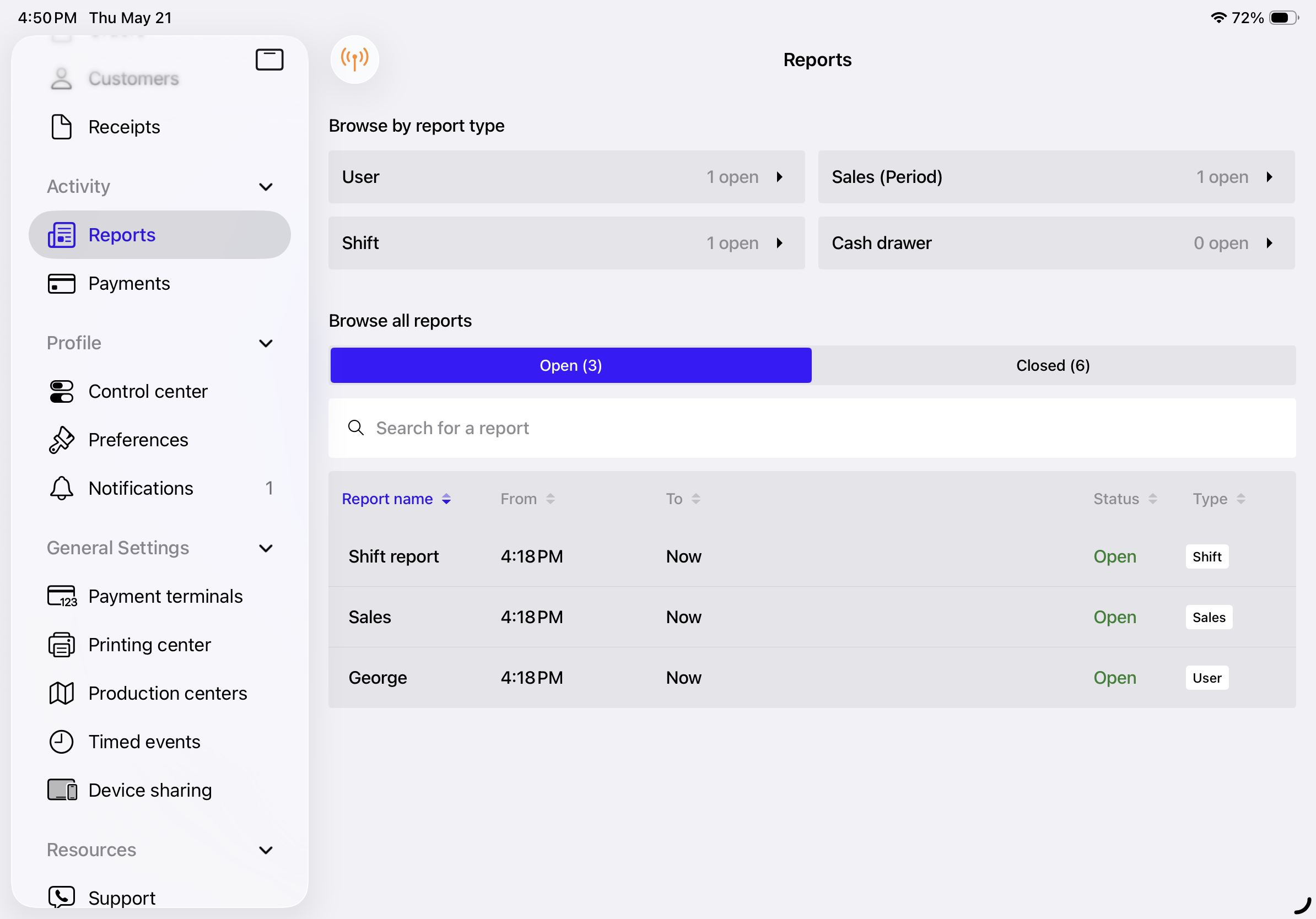
Task: Sort by Type column arrows
Action: (1241, 499)
